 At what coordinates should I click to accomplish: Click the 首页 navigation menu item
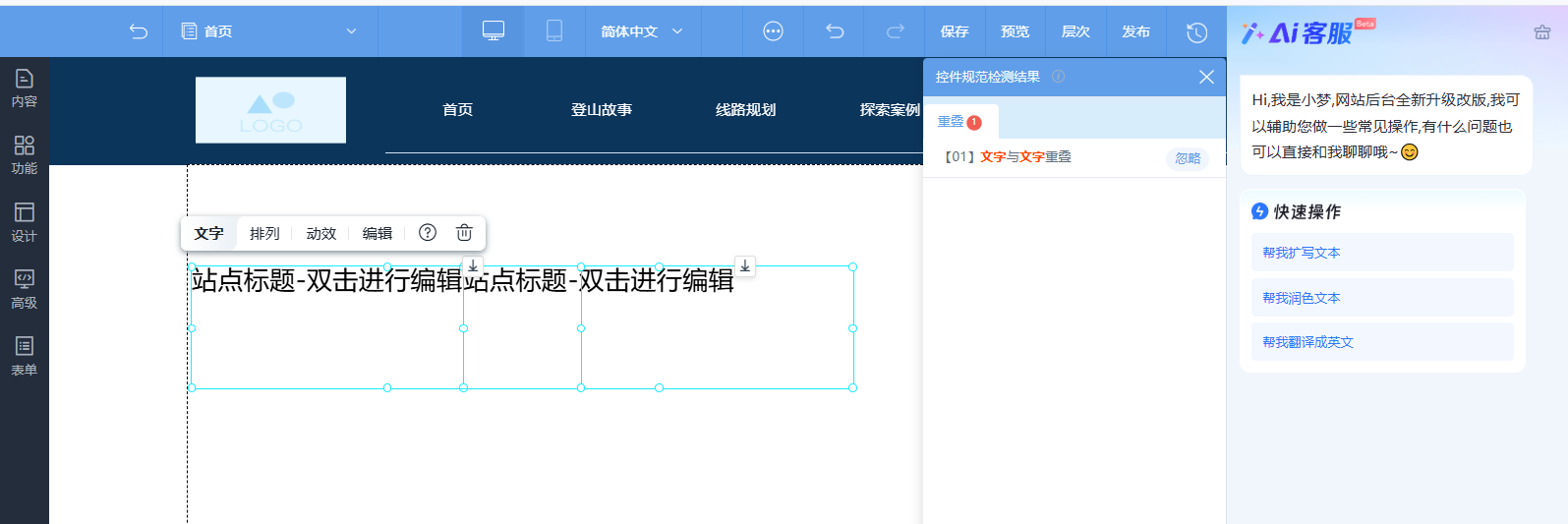pos(458,110)
